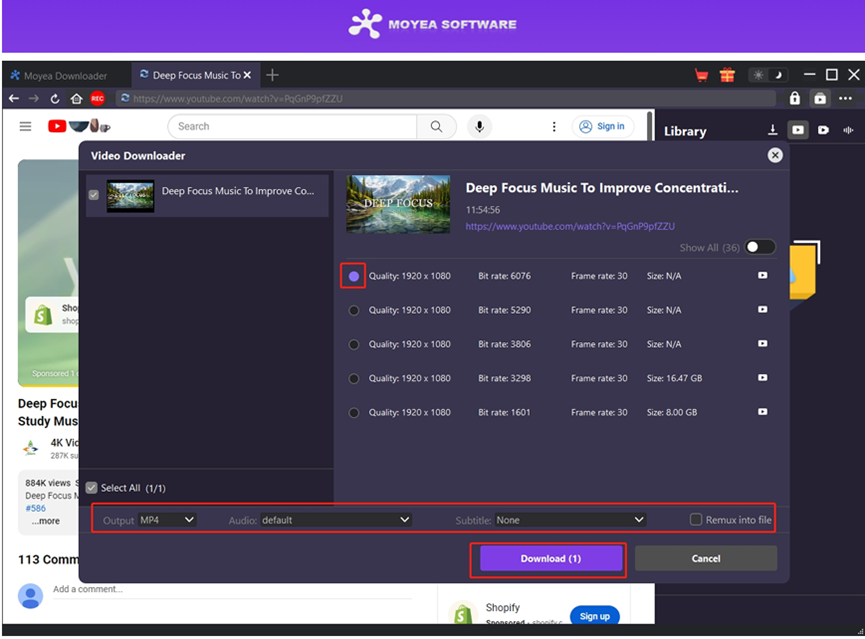Go to the browser home page
This screenshot has width=865, height=639.
point(76,99)
